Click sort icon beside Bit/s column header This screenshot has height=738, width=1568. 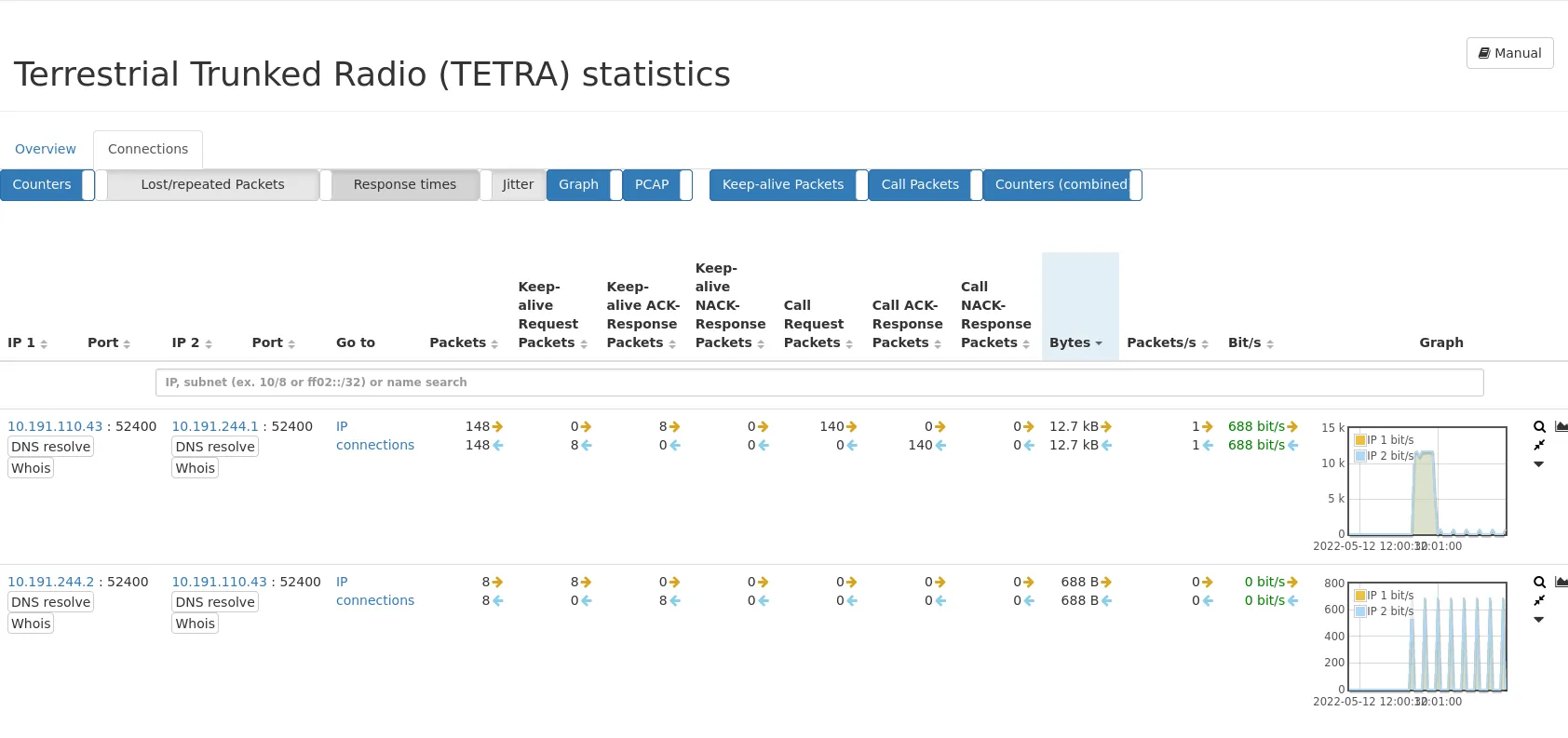(x=1270, y=344)
